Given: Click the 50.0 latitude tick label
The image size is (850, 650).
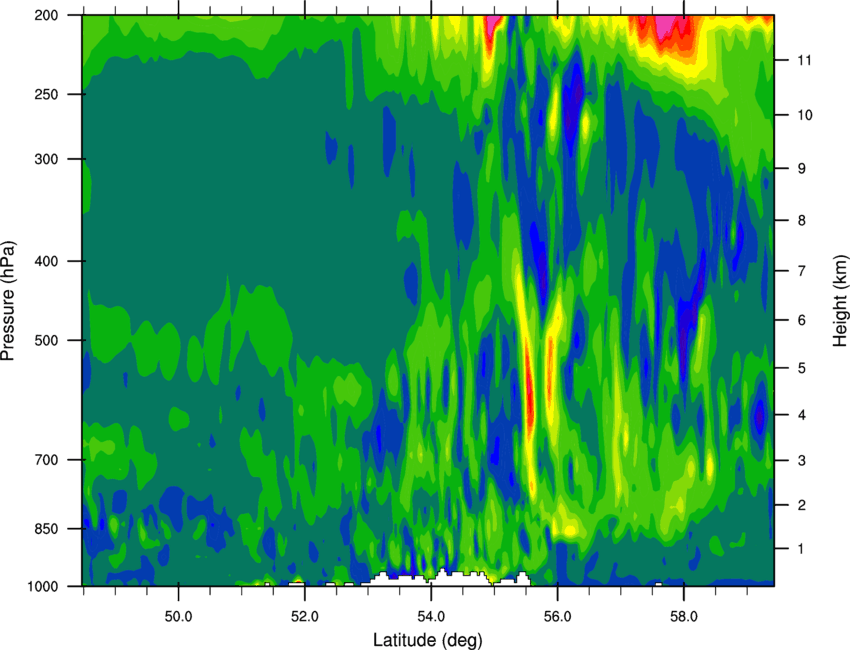Looking at the screenshot, I should coord(178,617).
